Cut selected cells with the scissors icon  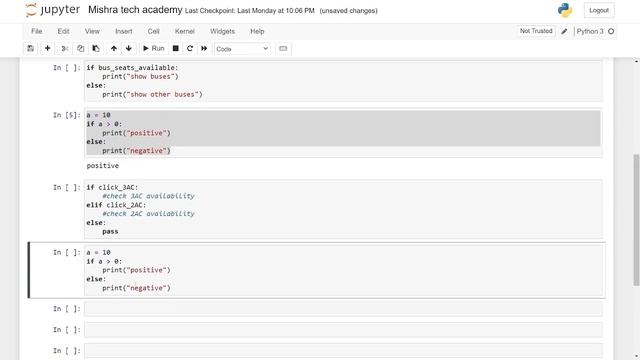pos(64,49)
